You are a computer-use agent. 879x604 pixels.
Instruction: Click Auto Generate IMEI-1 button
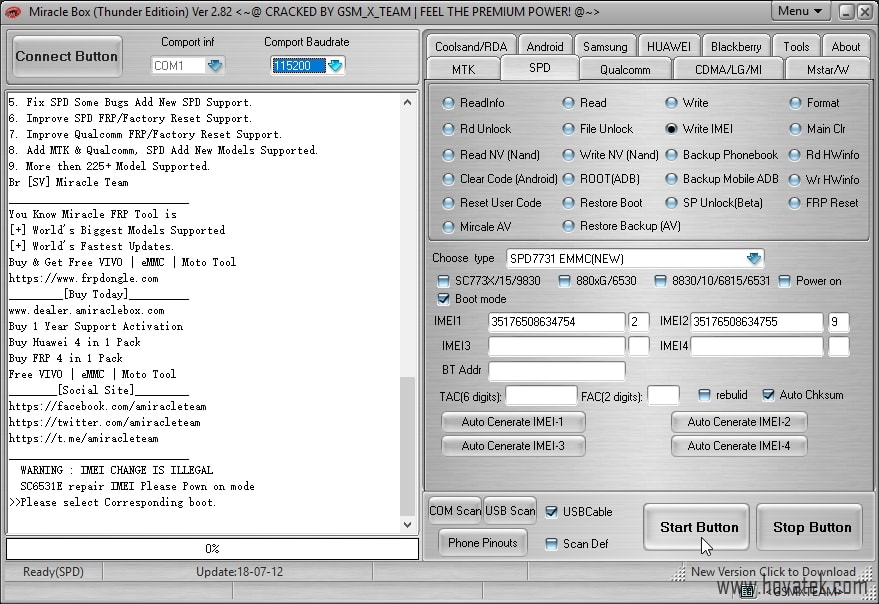[513, 422]
